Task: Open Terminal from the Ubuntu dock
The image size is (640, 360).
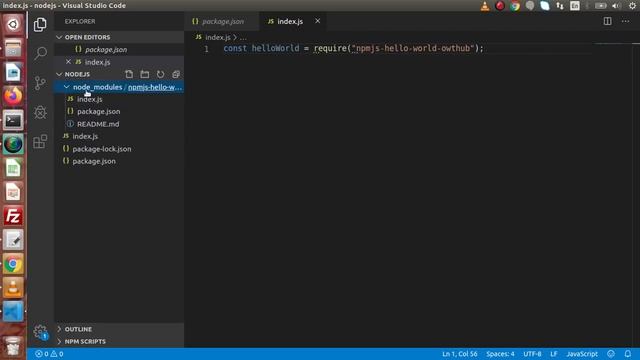Action: point(13,120)
